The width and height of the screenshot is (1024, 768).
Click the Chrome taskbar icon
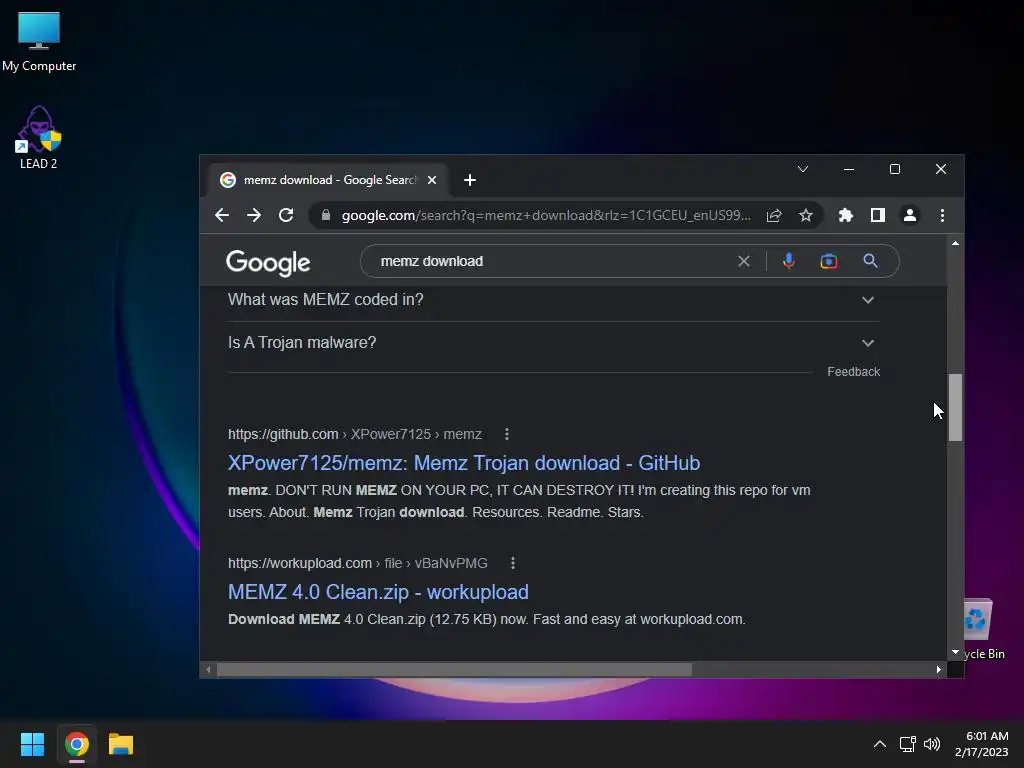point(76,744)
